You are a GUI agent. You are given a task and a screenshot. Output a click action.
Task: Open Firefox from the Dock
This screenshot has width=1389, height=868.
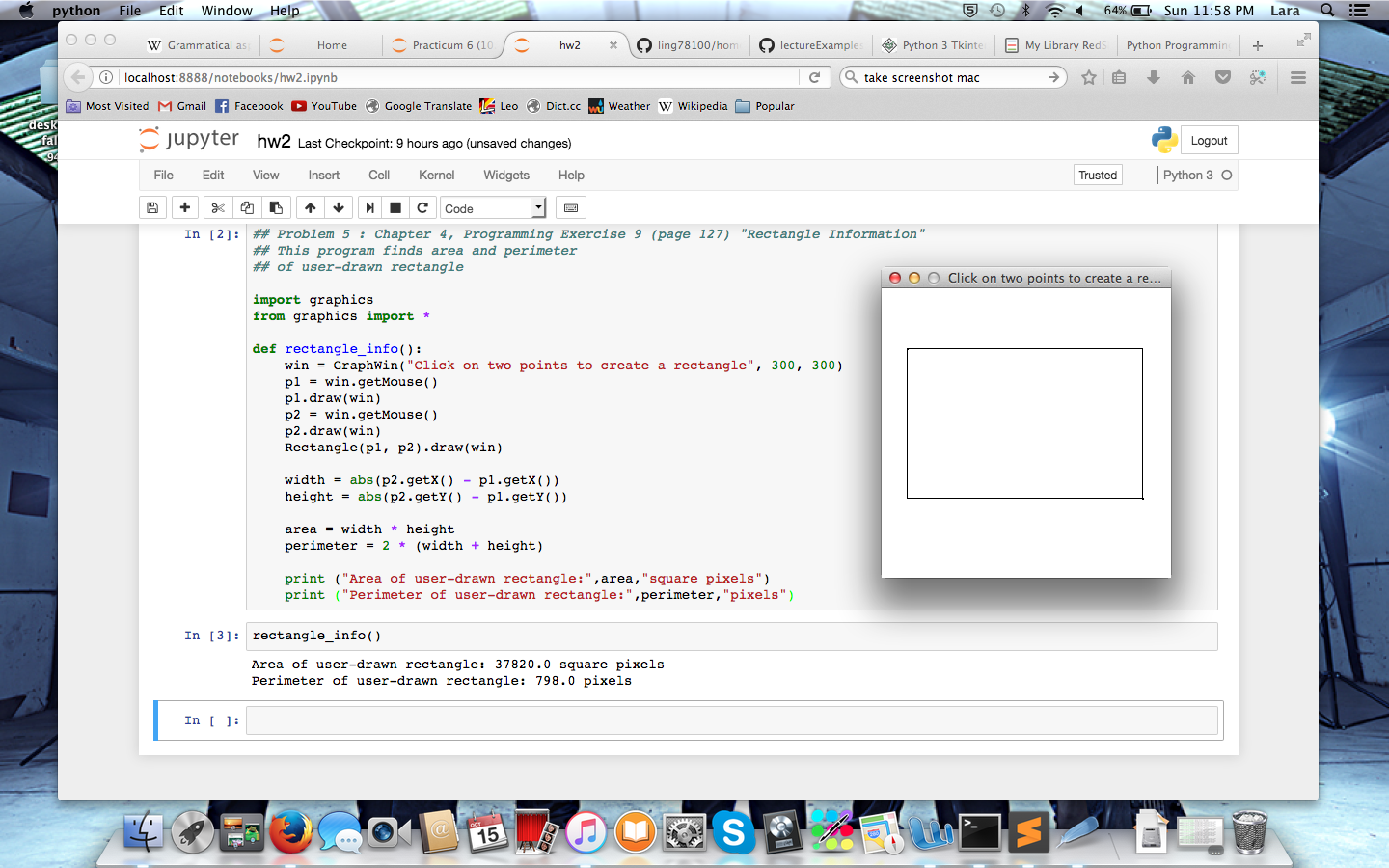290,831
